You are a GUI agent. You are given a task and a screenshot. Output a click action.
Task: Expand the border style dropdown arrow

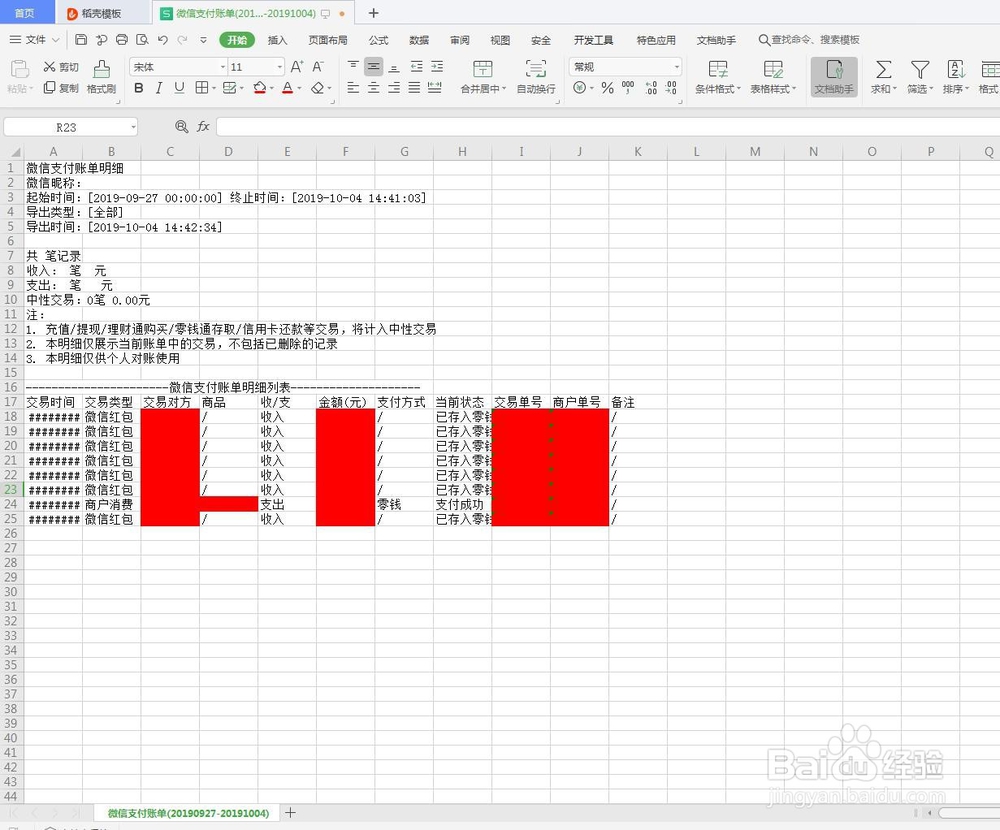214,88
